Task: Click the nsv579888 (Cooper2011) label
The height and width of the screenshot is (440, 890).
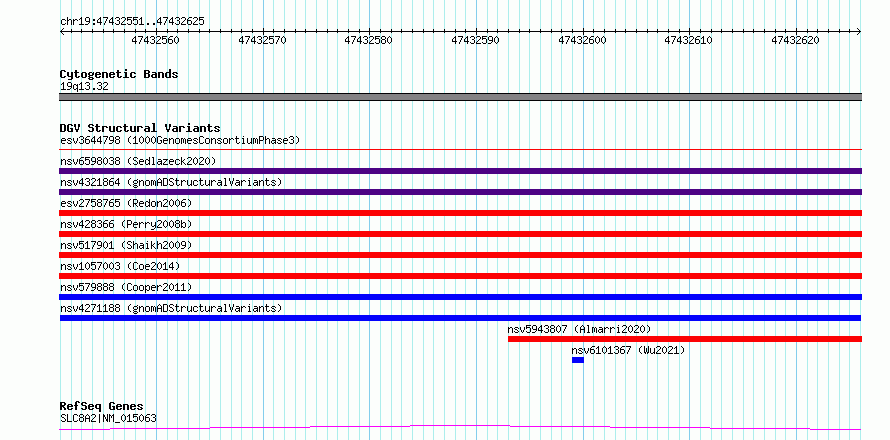Action: [126, 287]
